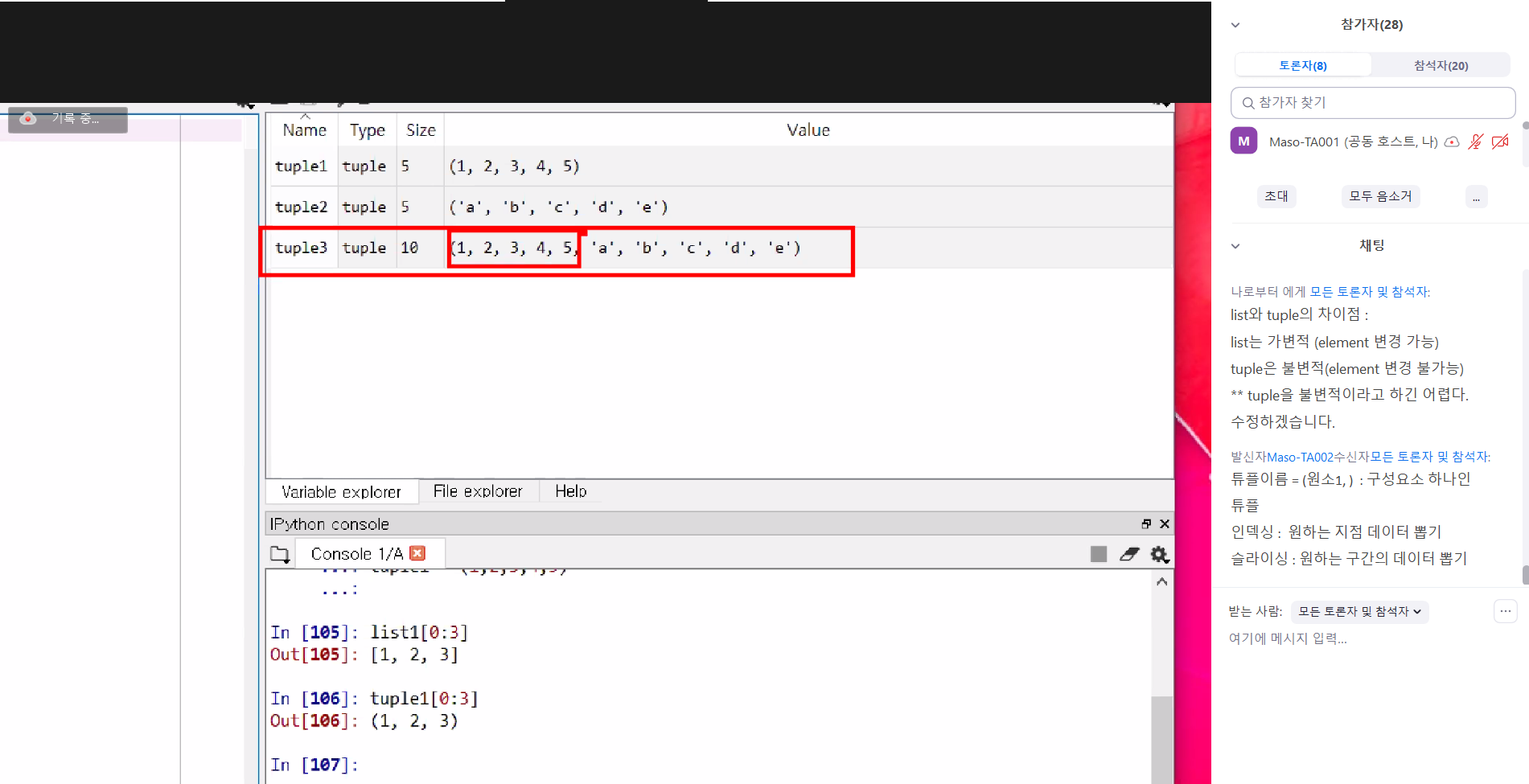Click the participant search field

(x=1373, y=103)
